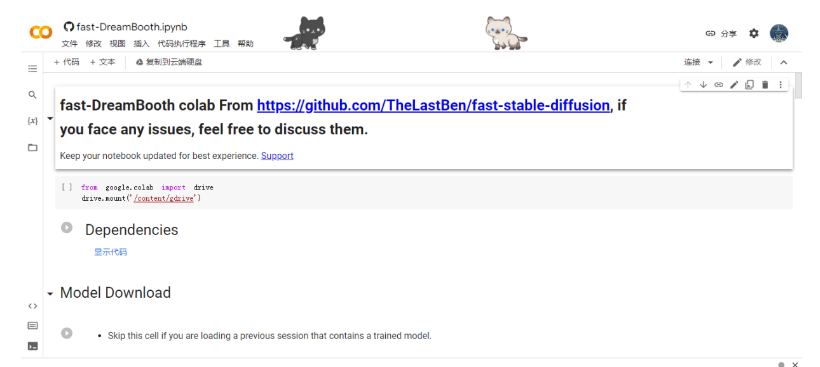This screenshot has height=367, width=820.
Task: Click the vertical scrollbar thumb
Action: pos(798,86)
